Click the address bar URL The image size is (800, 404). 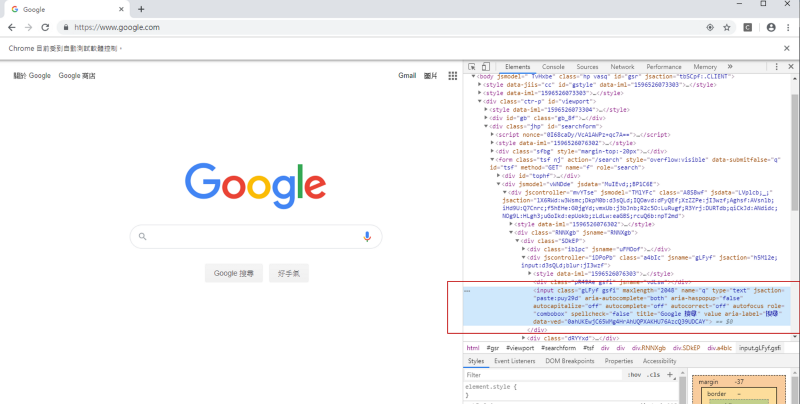(117, 28)
